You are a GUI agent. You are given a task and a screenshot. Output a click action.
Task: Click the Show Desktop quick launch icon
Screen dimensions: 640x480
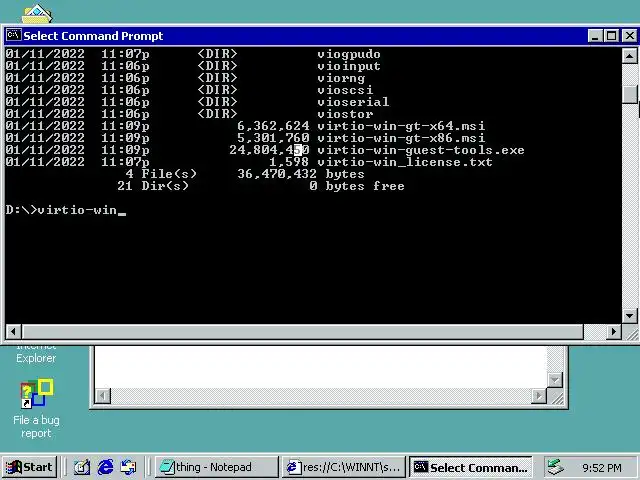click(82, 467)
